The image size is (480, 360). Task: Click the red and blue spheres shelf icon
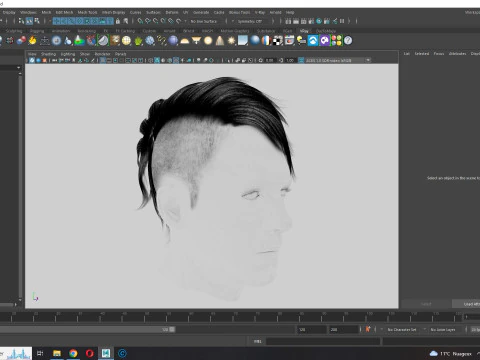click(21, 41)
